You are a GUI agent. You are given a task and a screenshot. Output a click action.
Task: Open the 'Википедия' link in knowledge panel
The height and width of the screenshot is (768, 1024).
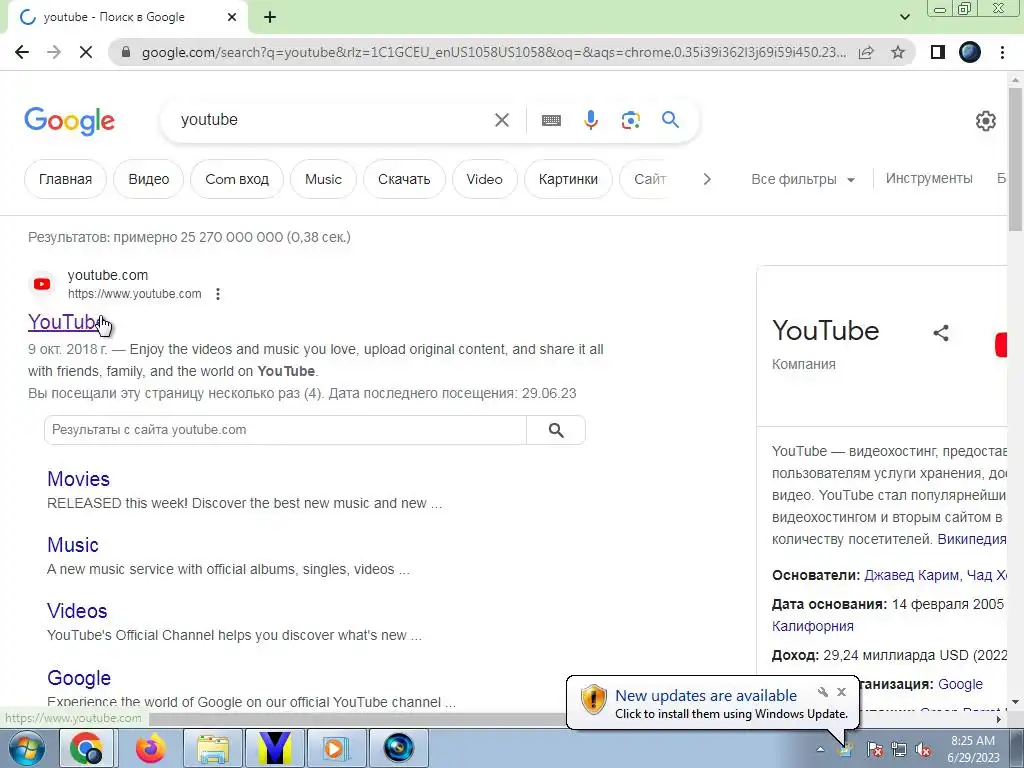(x=972, y=539)
